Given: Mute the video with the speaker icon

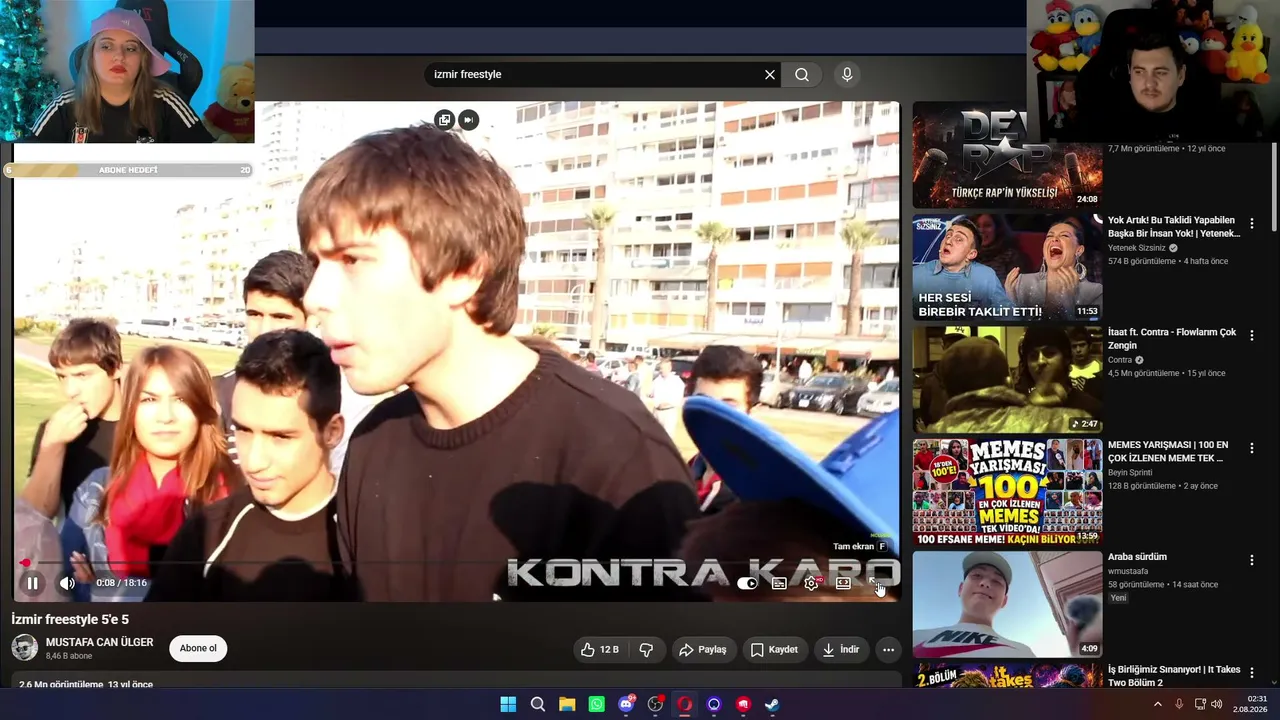Looking at the screenshot, I should pos(67,583).
